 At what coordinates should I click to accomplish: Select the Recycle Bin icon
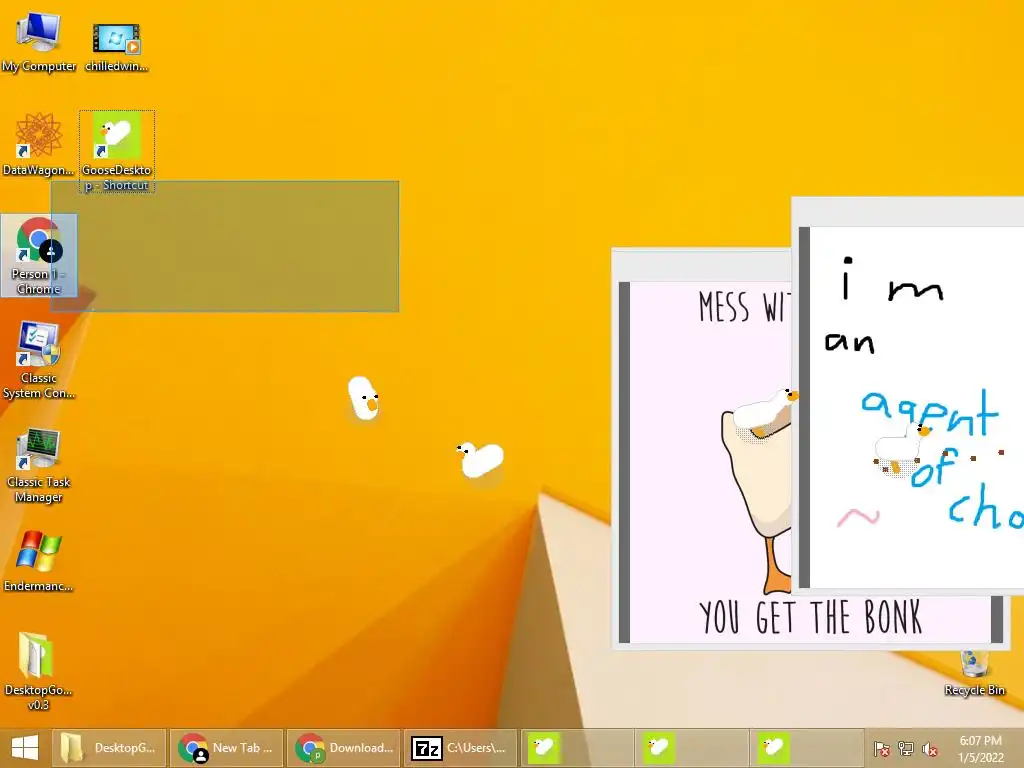pyautogui.click(x=974, y=673)
